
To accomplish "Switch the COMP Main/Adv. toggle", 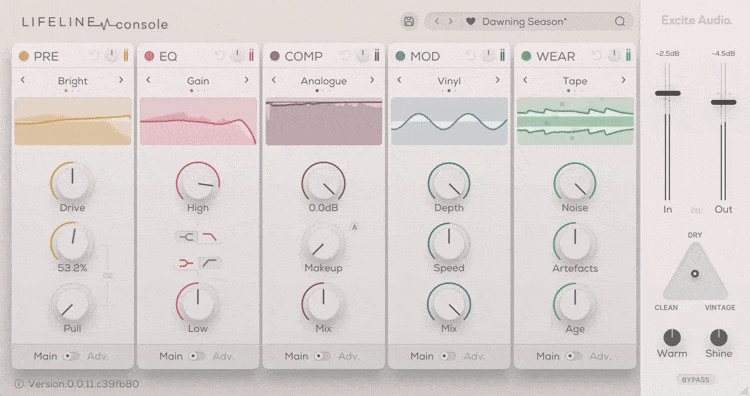I will [x=322, y=356].
